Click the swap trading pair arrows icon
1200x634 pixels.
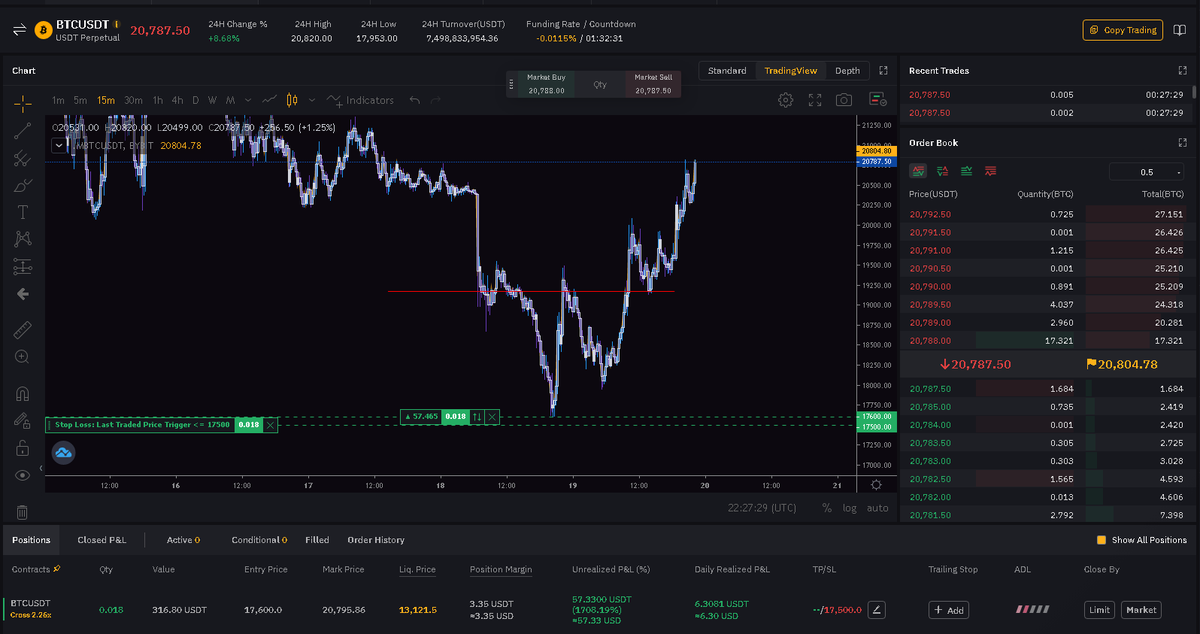[18, 30]
